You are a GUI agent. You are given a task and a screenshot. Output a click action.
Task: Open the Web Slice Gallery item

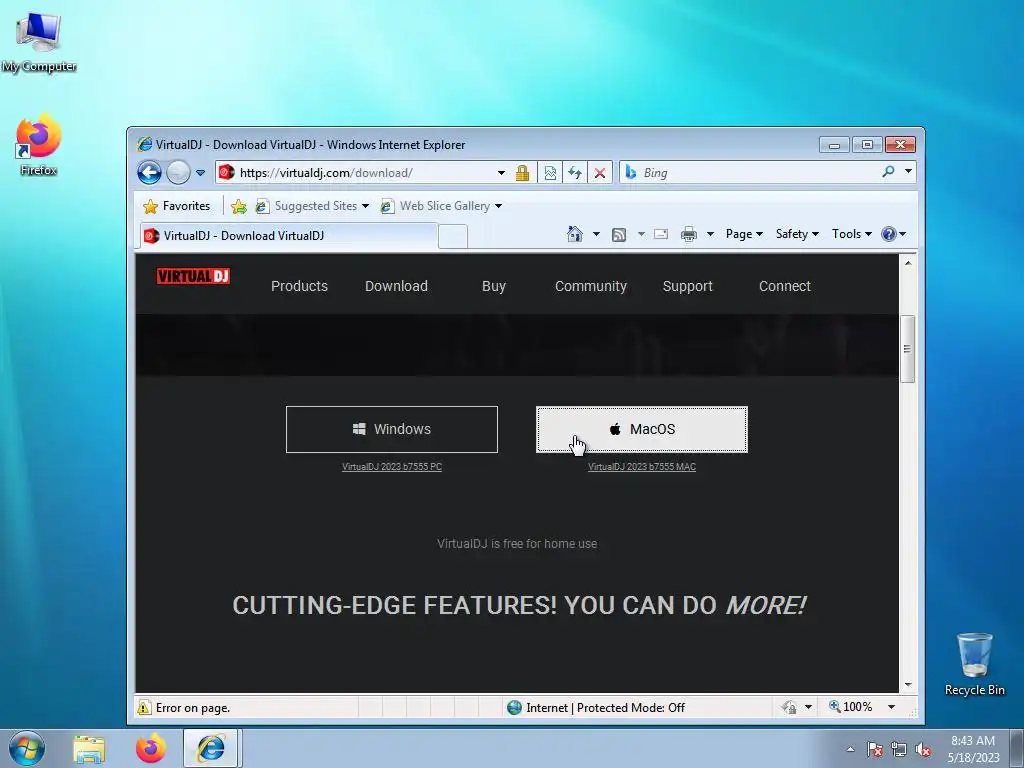coord(441,206)
